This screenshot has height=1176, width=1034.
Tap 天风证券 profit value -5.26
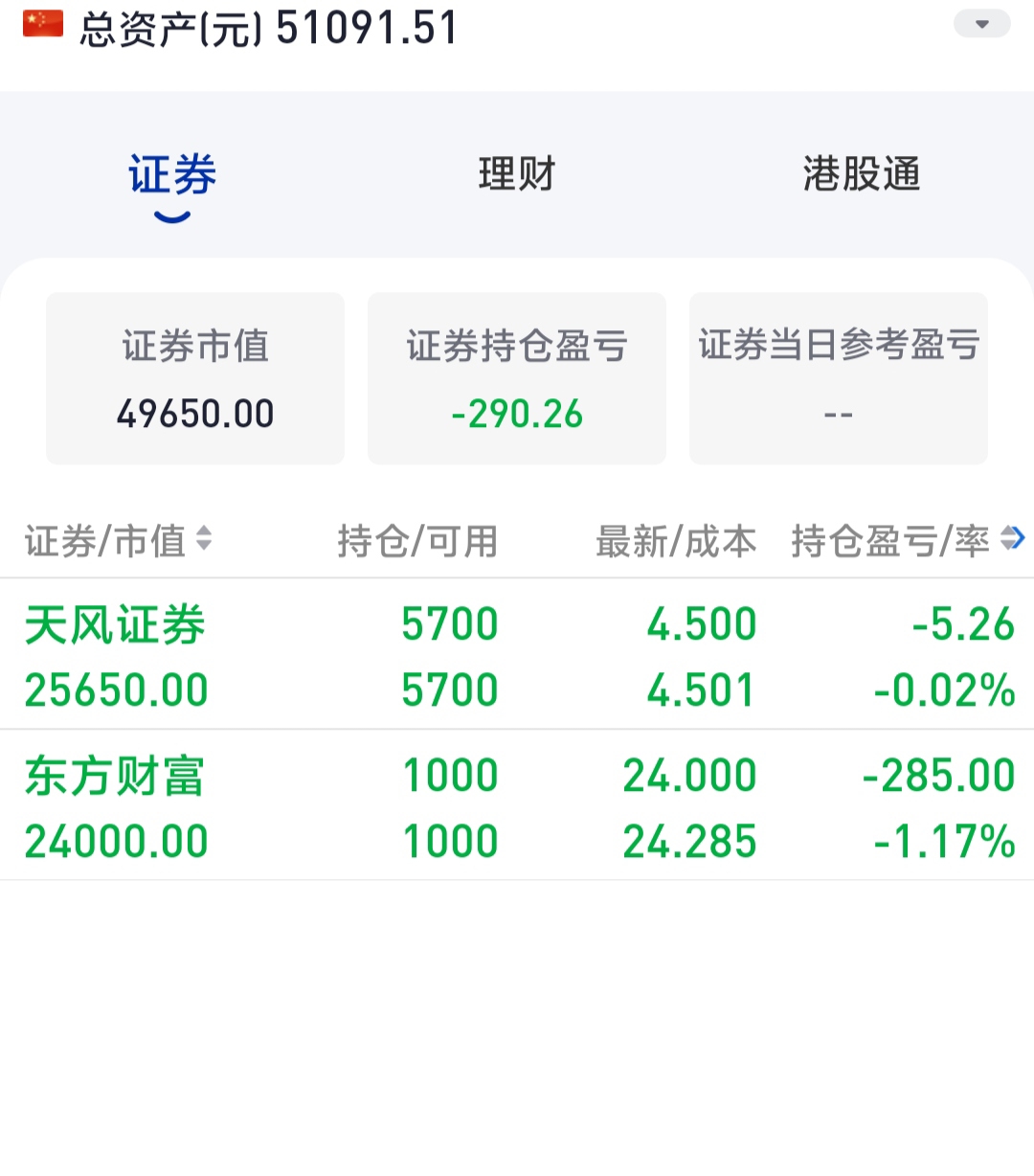tap(963, 624)
